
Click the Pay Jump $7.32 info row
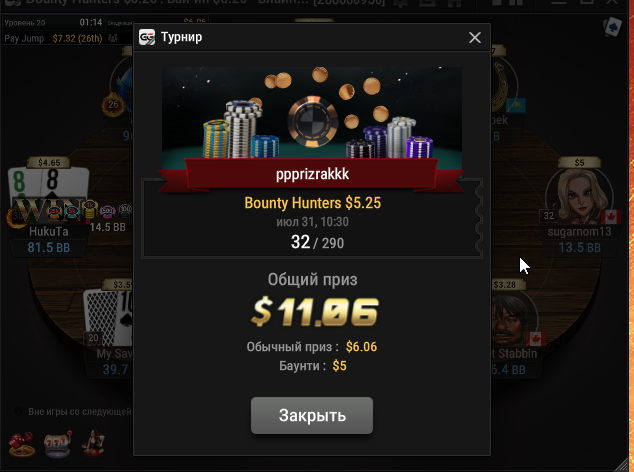(53, 38)
